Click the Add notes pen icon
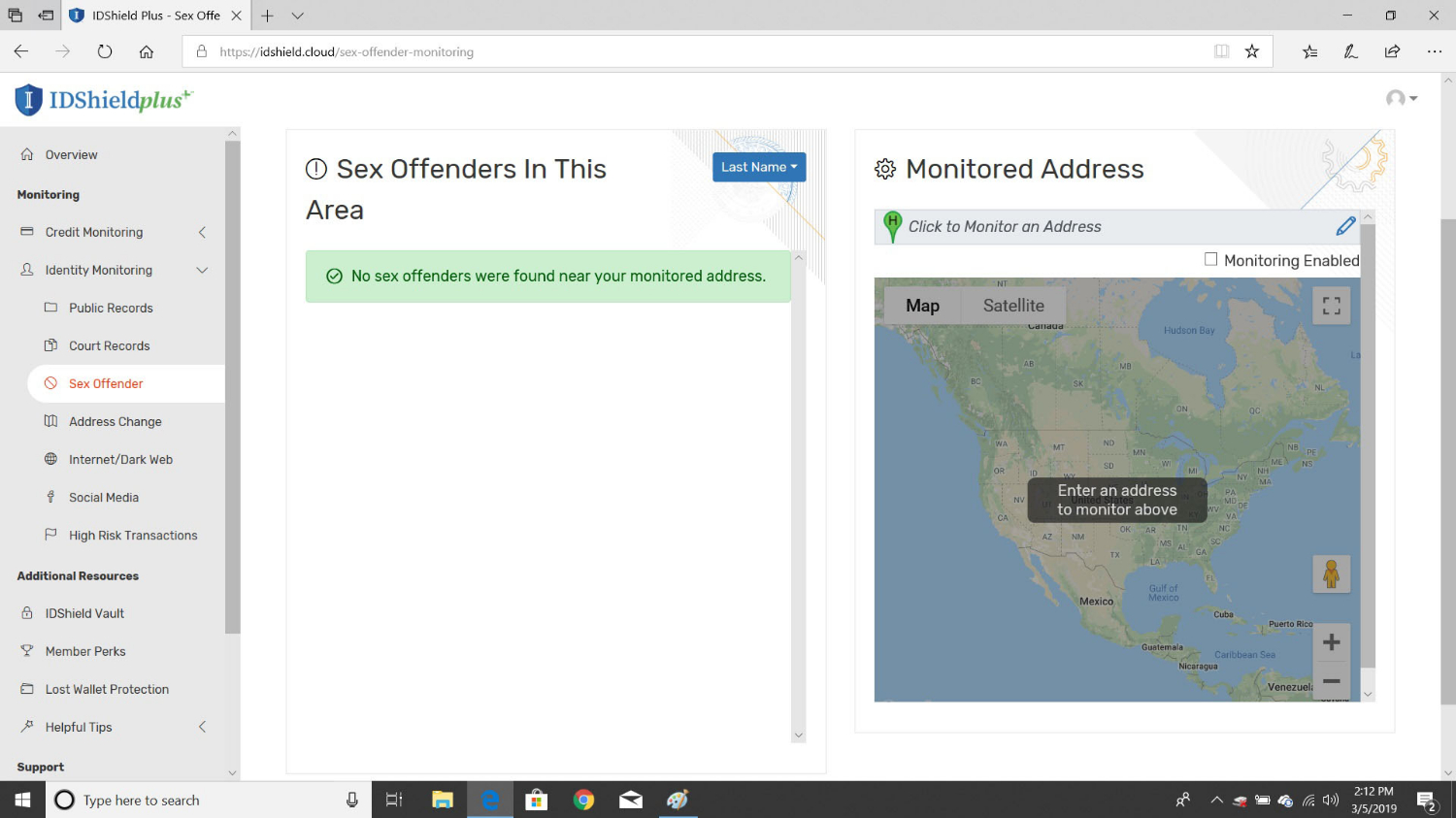Screen dimensions: 1456x818 [x=1351, y=51]
